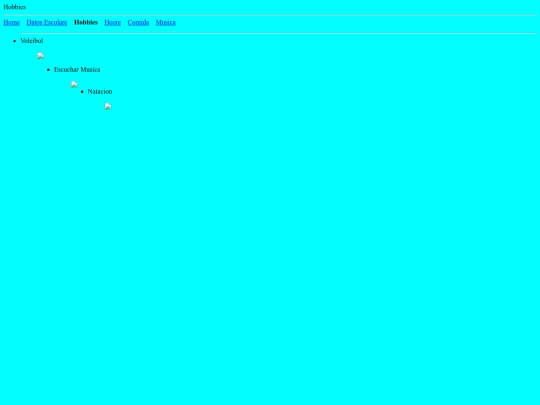Viewport: 540px width, 405px height.
Task: Open the Musica link
Action: click(166, 22)
